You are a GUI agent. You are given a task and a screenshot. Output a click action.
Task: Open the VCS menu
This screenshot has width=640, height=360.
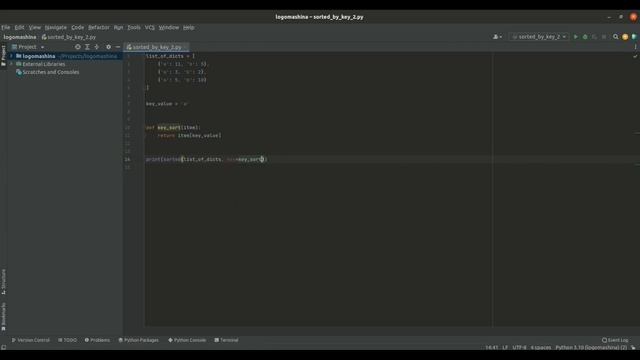tap(150, 27)
